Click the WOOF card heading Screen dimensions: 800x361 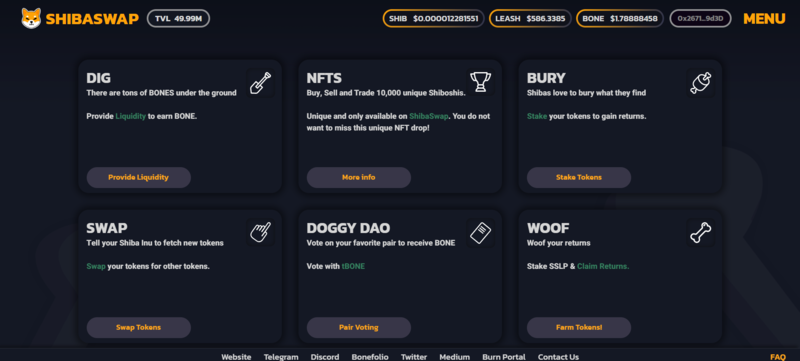[548, 228]
